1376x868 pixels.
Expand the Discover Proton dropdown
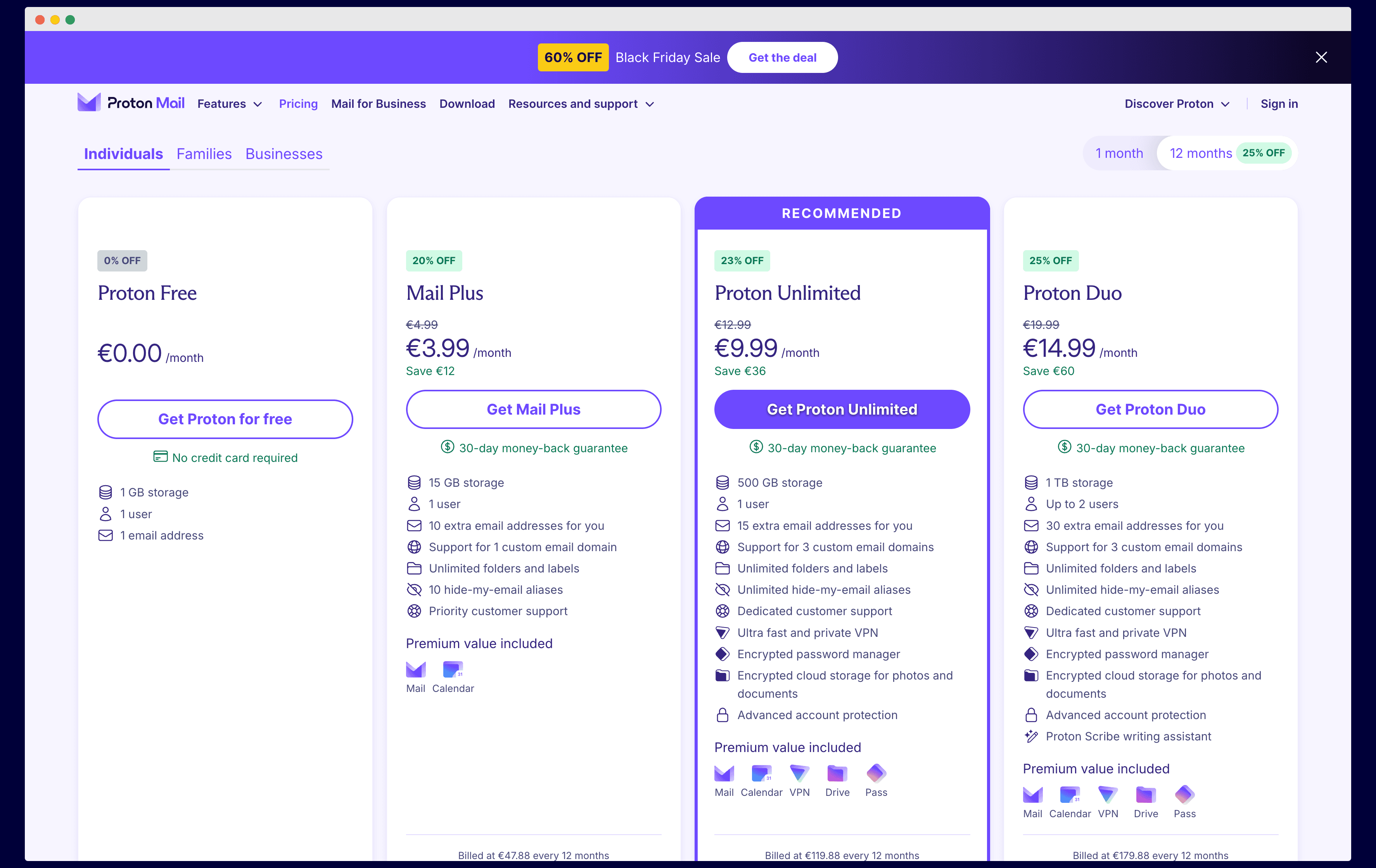[1175, 103]
